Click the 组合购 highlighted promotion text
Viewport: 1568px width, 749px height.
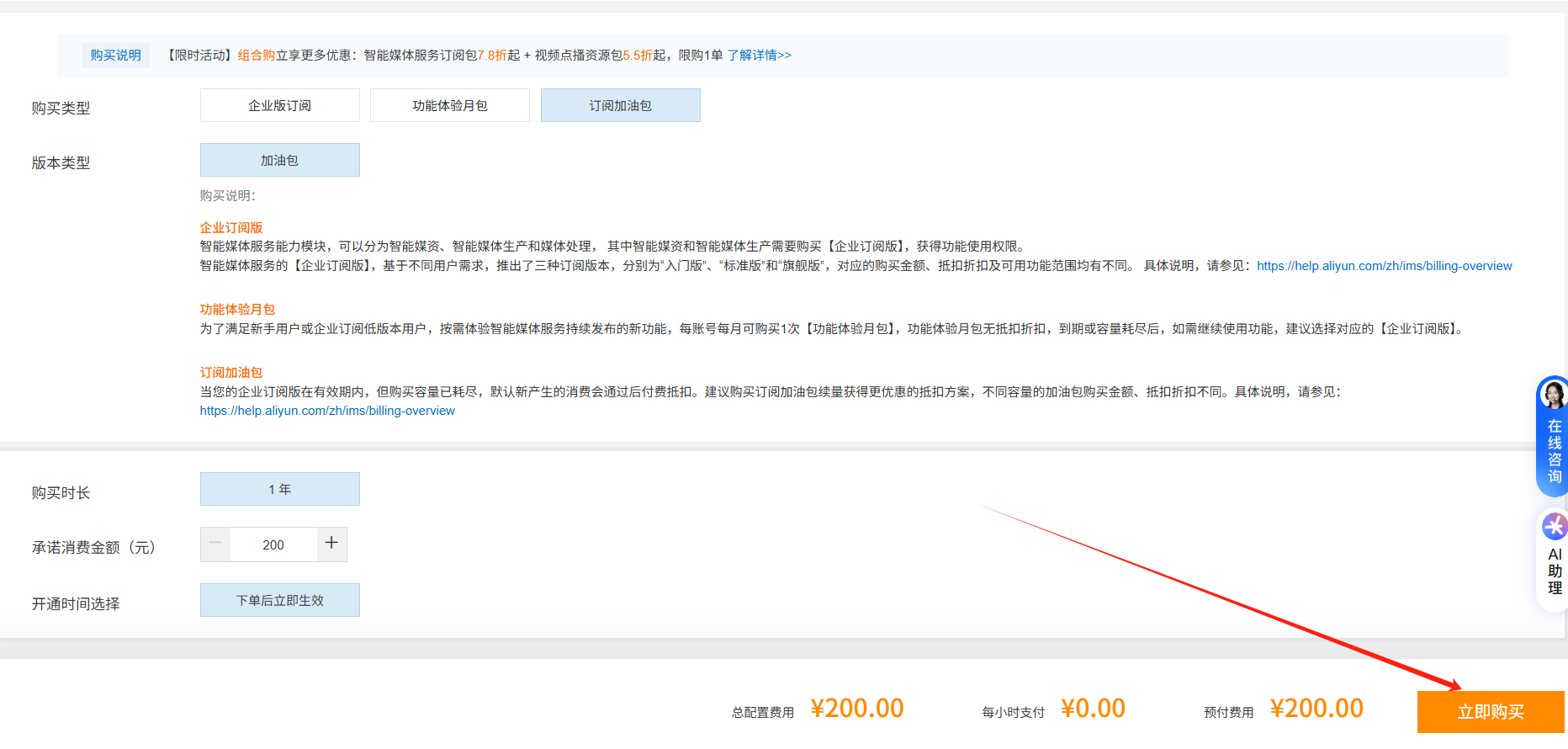point(256,56)
